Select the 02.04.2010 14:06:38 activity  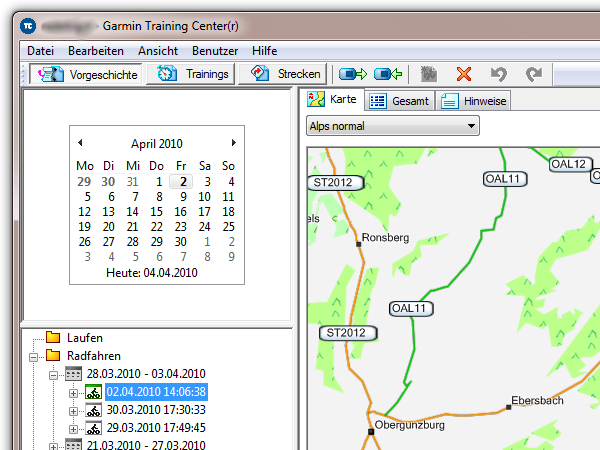click(156, 392)
